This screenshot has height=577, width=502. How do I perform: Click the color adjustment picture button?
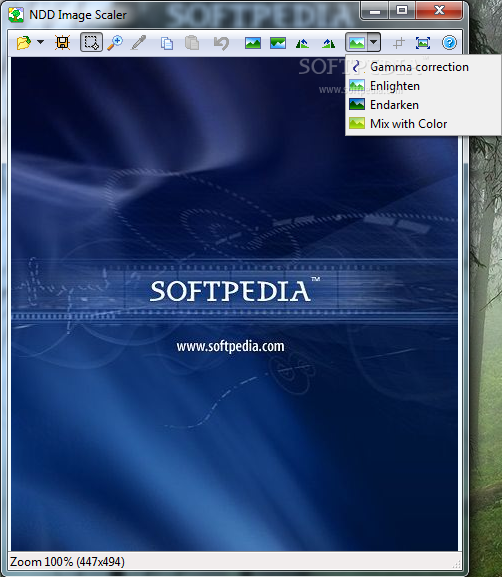click(356, 42)
